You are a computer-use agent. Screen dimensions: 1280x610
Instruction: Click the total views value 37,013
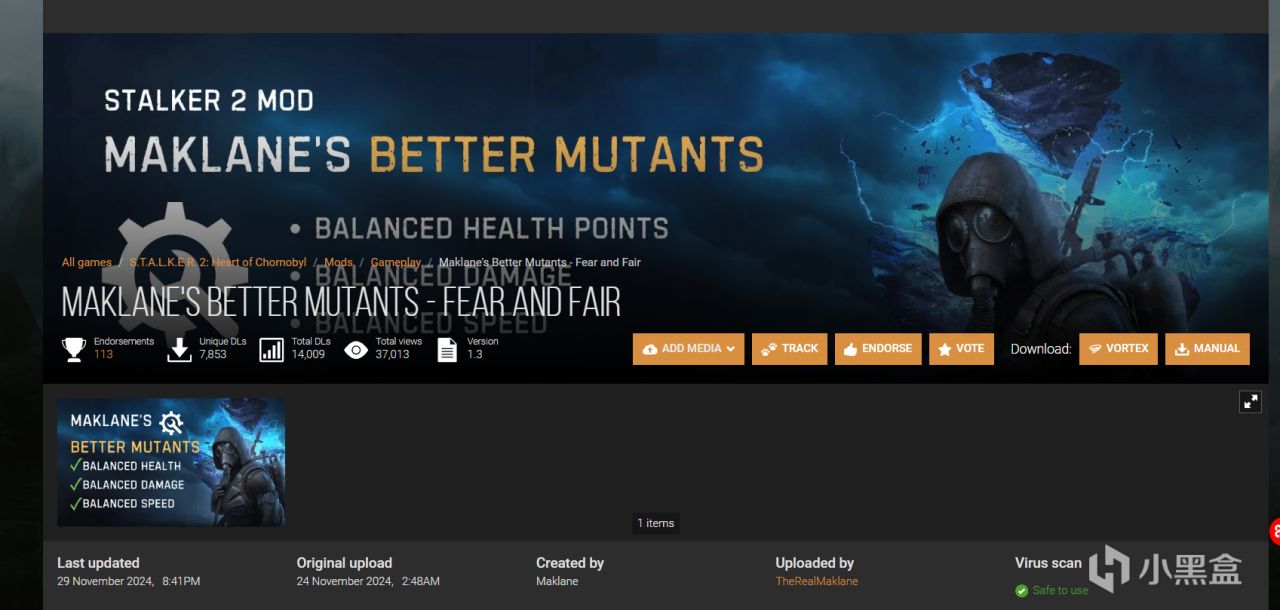click(393, 354)
